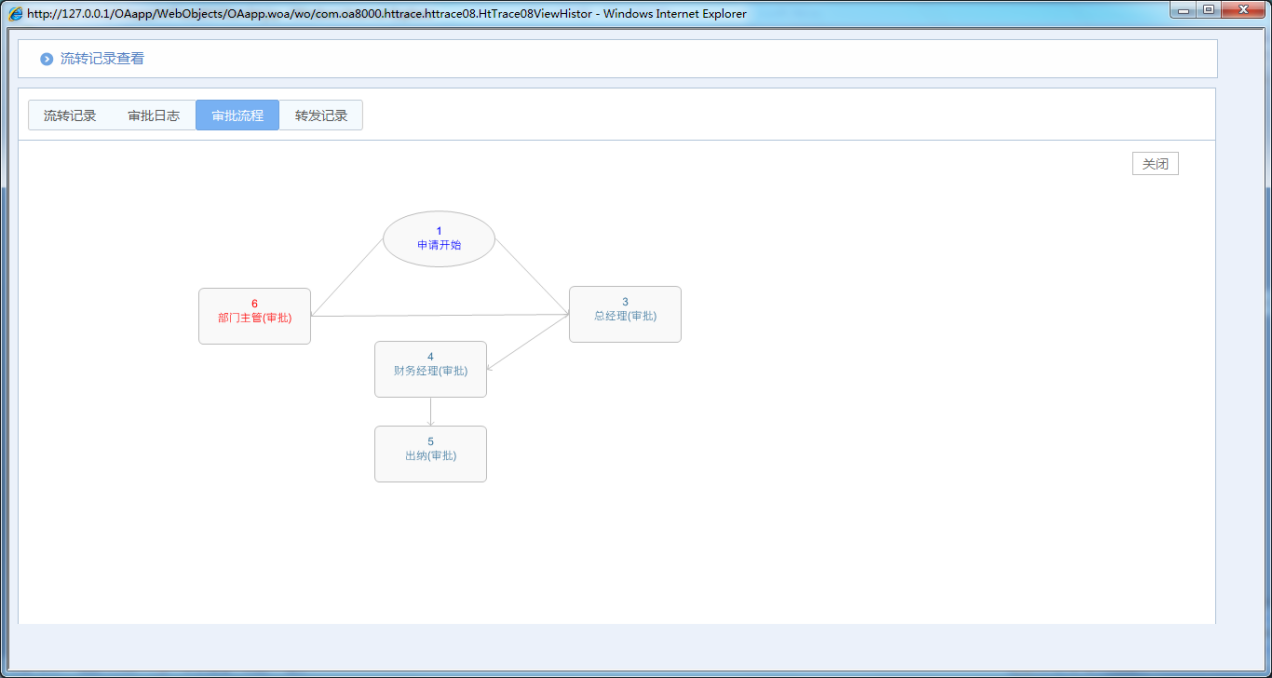Open the 审批日志 tab
Screen dimensions: 1272x678
coord(154,116)
